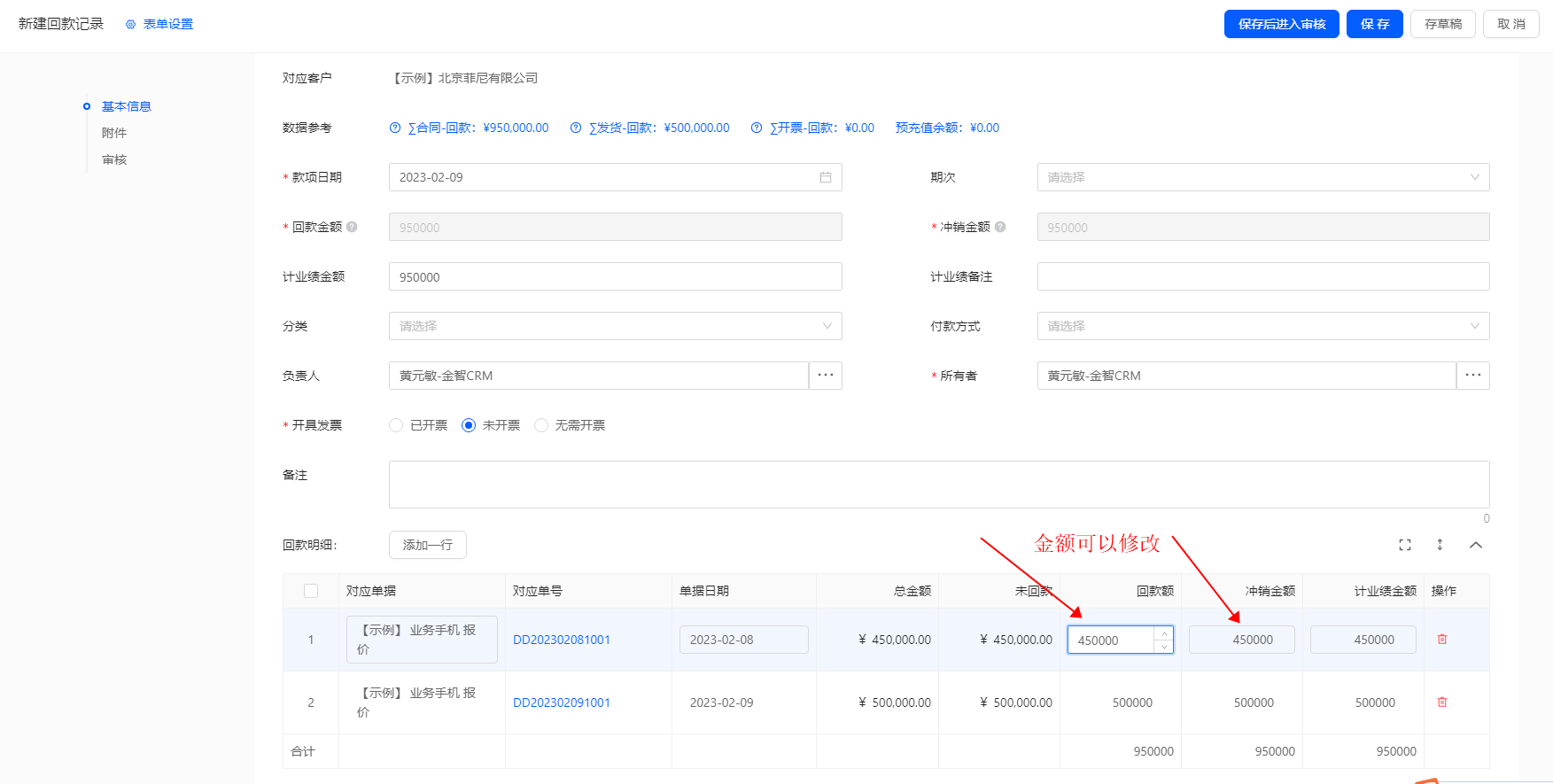Click customer name 【示例】北京菲尼有限公司
The image size is (1553, 784).
click(465, 78)
